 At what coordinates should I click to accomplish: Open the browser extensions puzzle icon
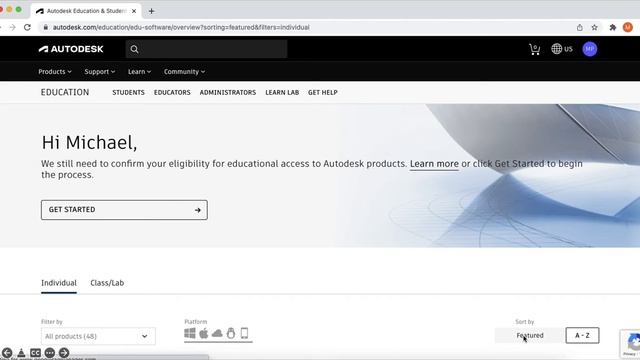tap(613, 27)
